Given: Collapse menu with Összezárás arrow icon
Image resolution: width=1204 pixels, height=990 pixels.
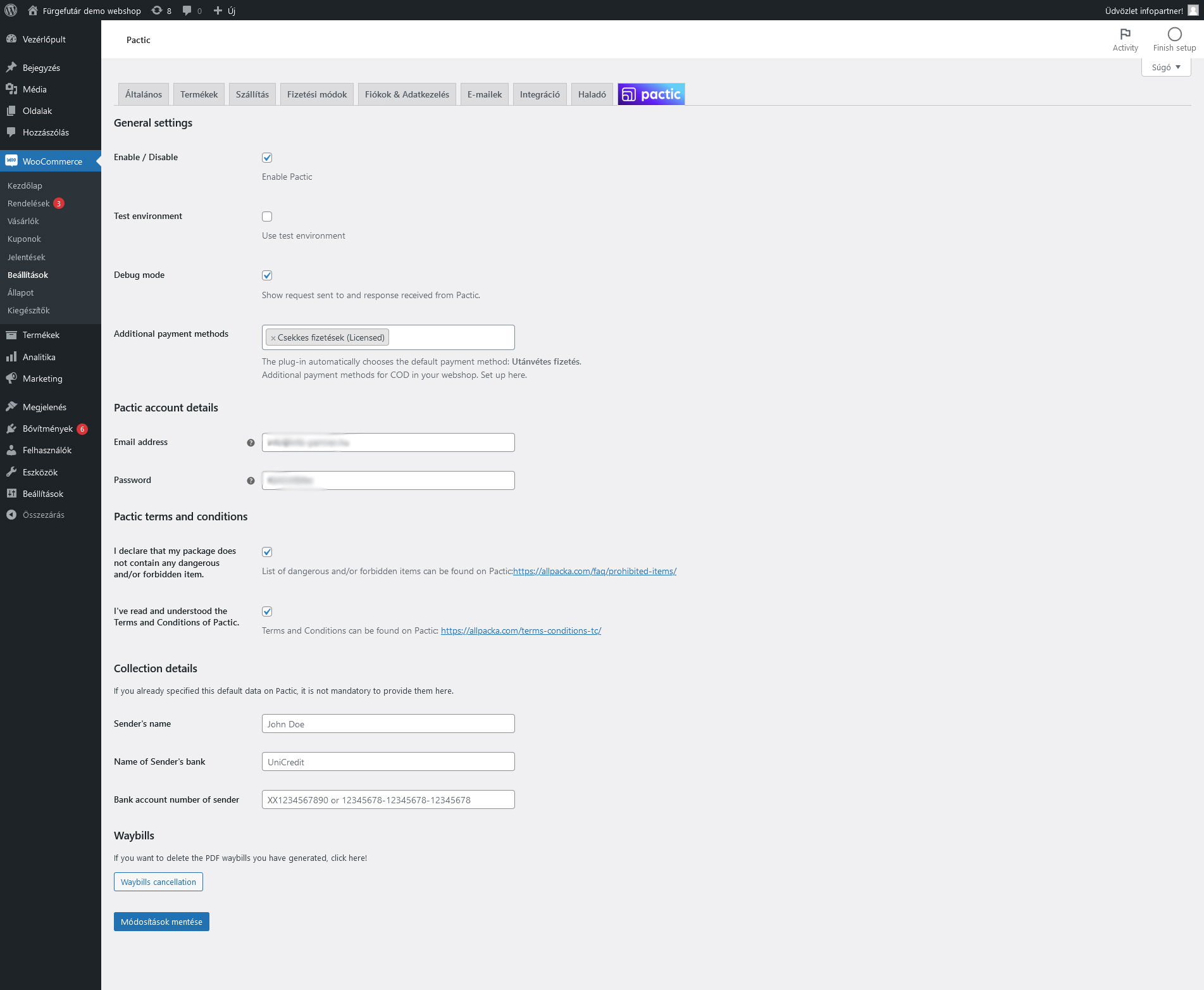Looking at the screenshot, I should [11, 515].
